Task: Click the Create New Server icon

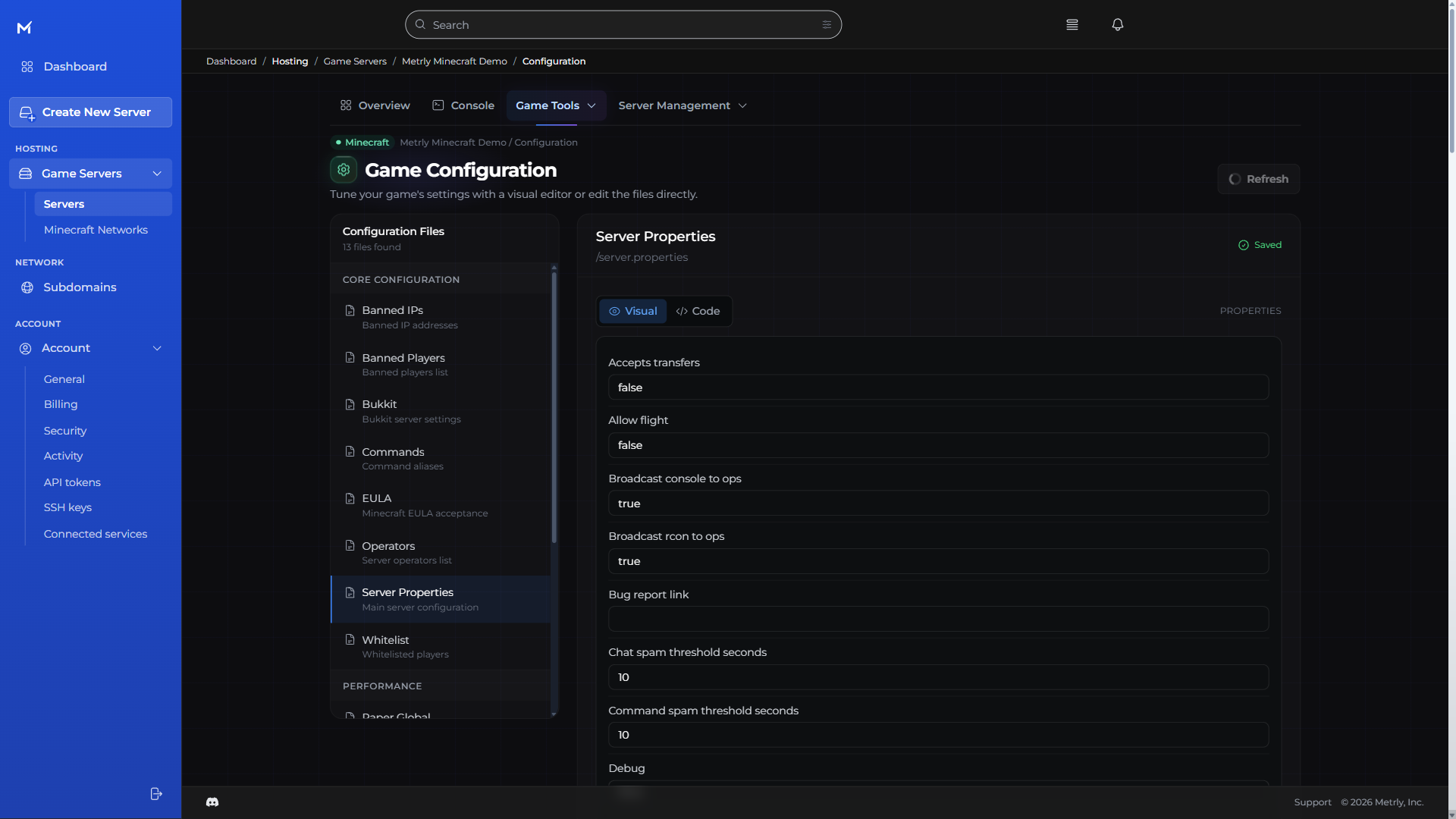Action: [x=27, y=113]
